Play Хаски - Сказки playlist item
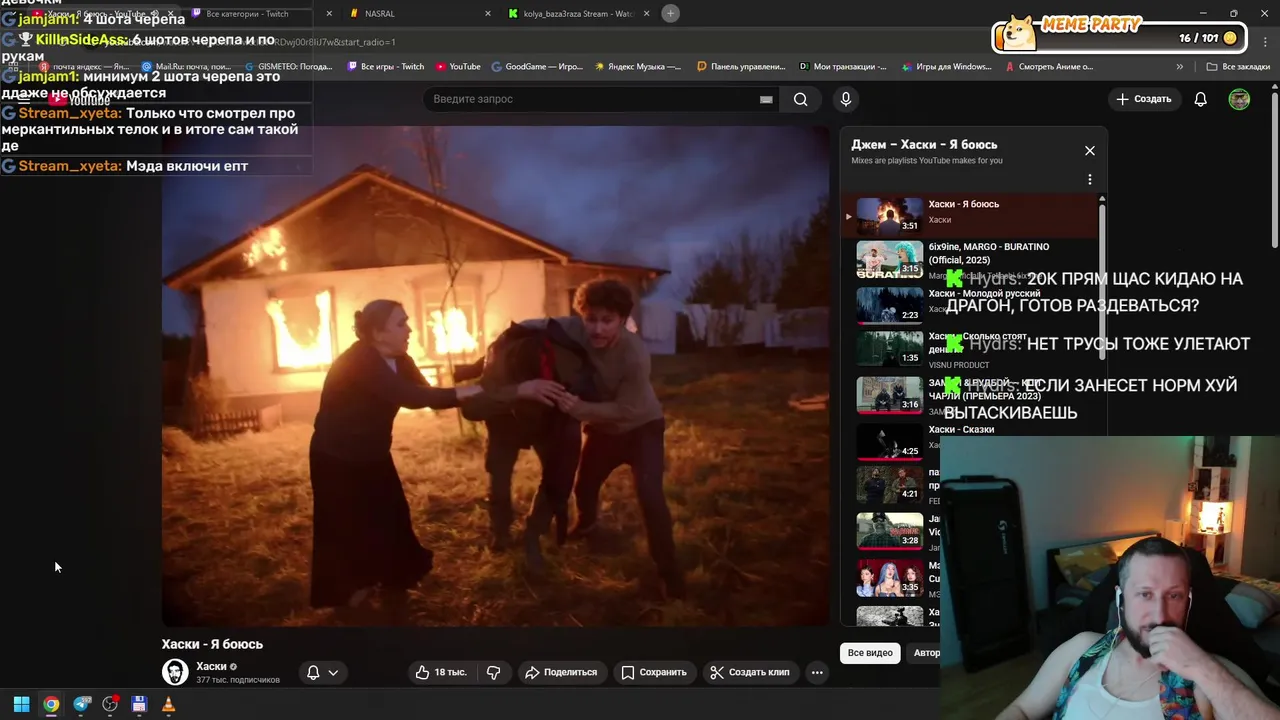The image size is (1280, 720). [972, 439]
